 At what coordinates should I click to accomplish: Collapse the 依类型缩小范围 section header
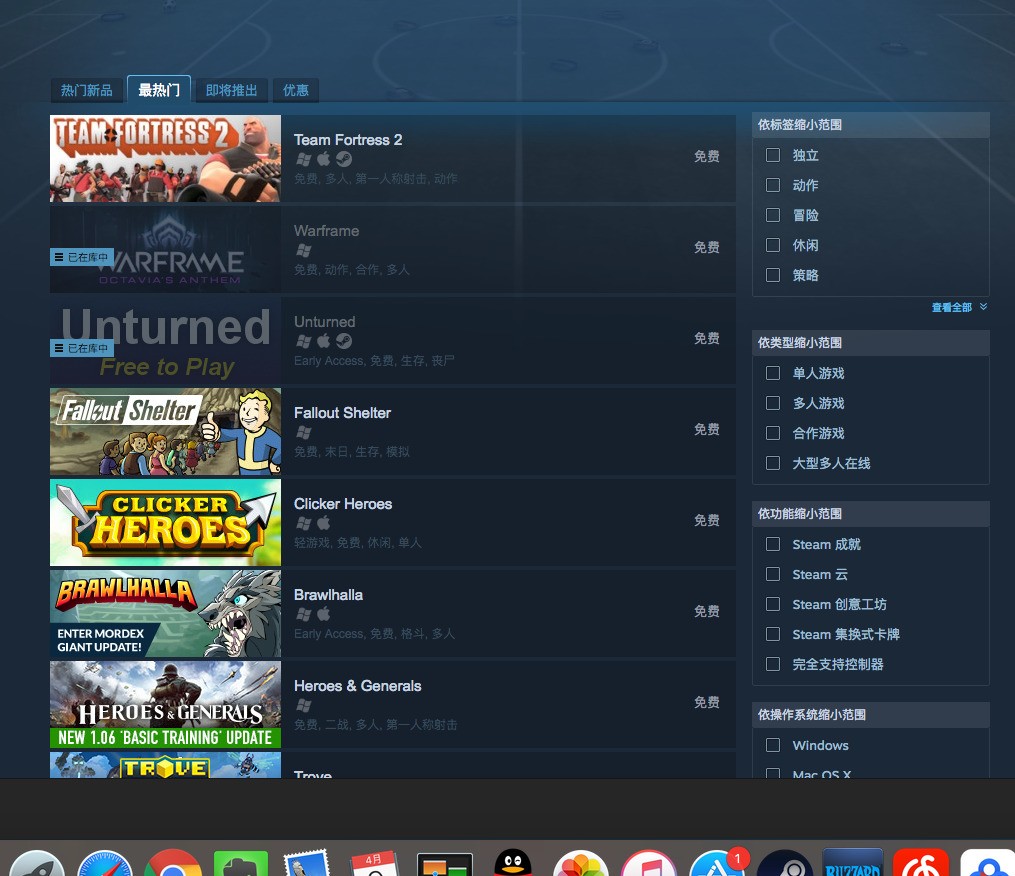[870, 343]
